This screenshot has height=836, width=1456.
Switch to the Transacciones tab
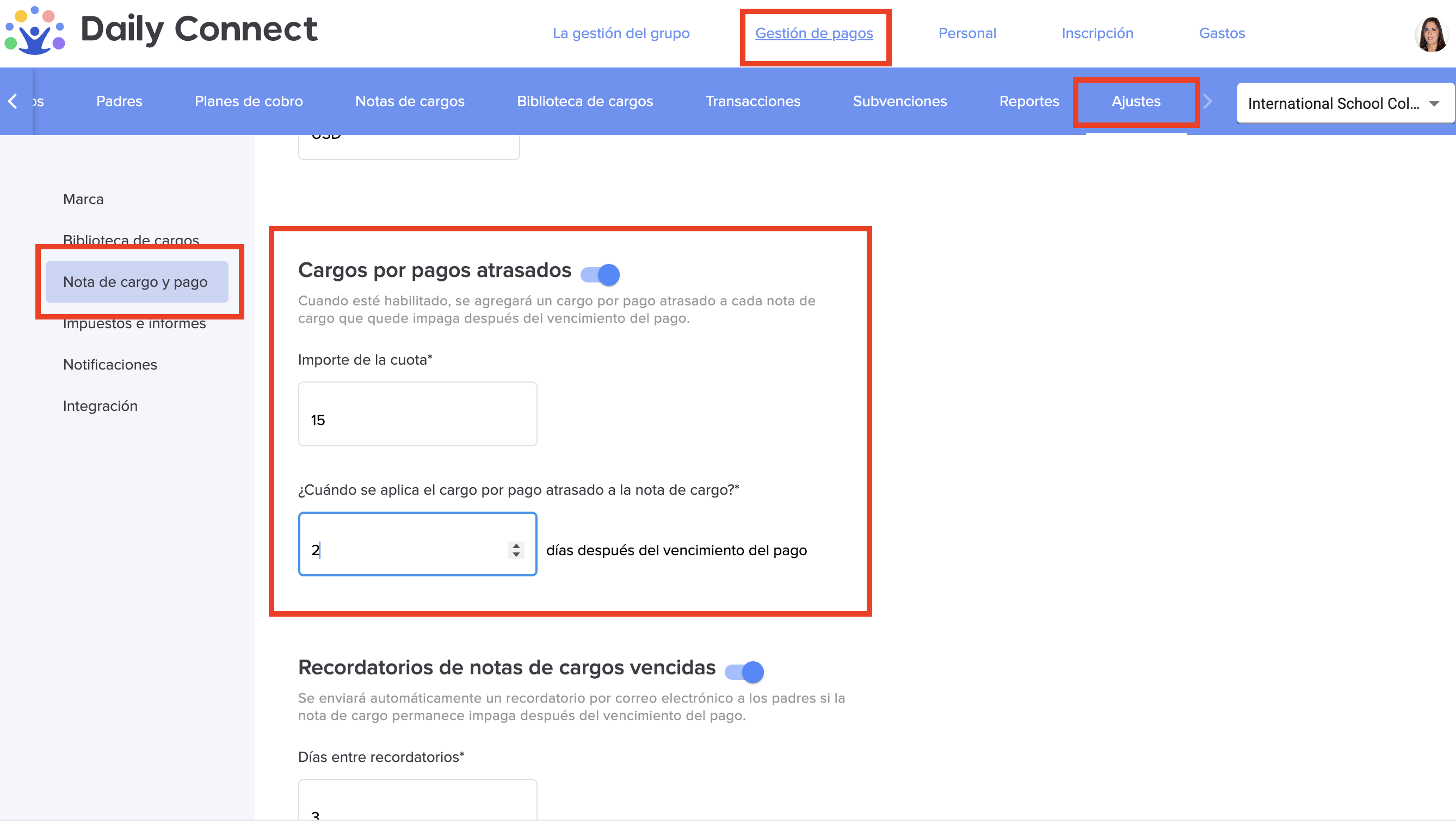point(752,102)
